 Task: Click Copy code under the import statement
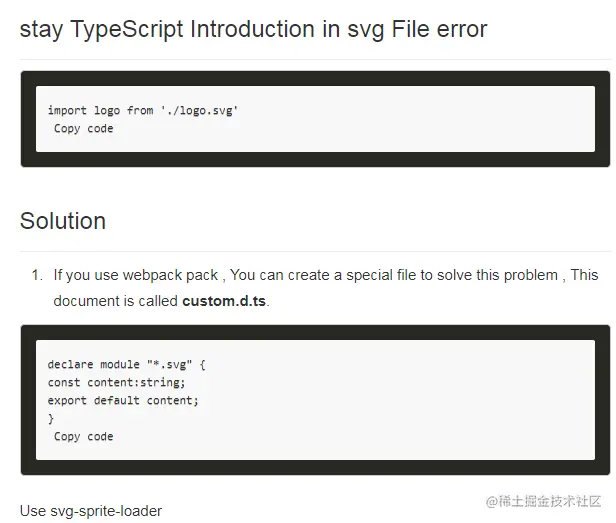click(83, 129)
